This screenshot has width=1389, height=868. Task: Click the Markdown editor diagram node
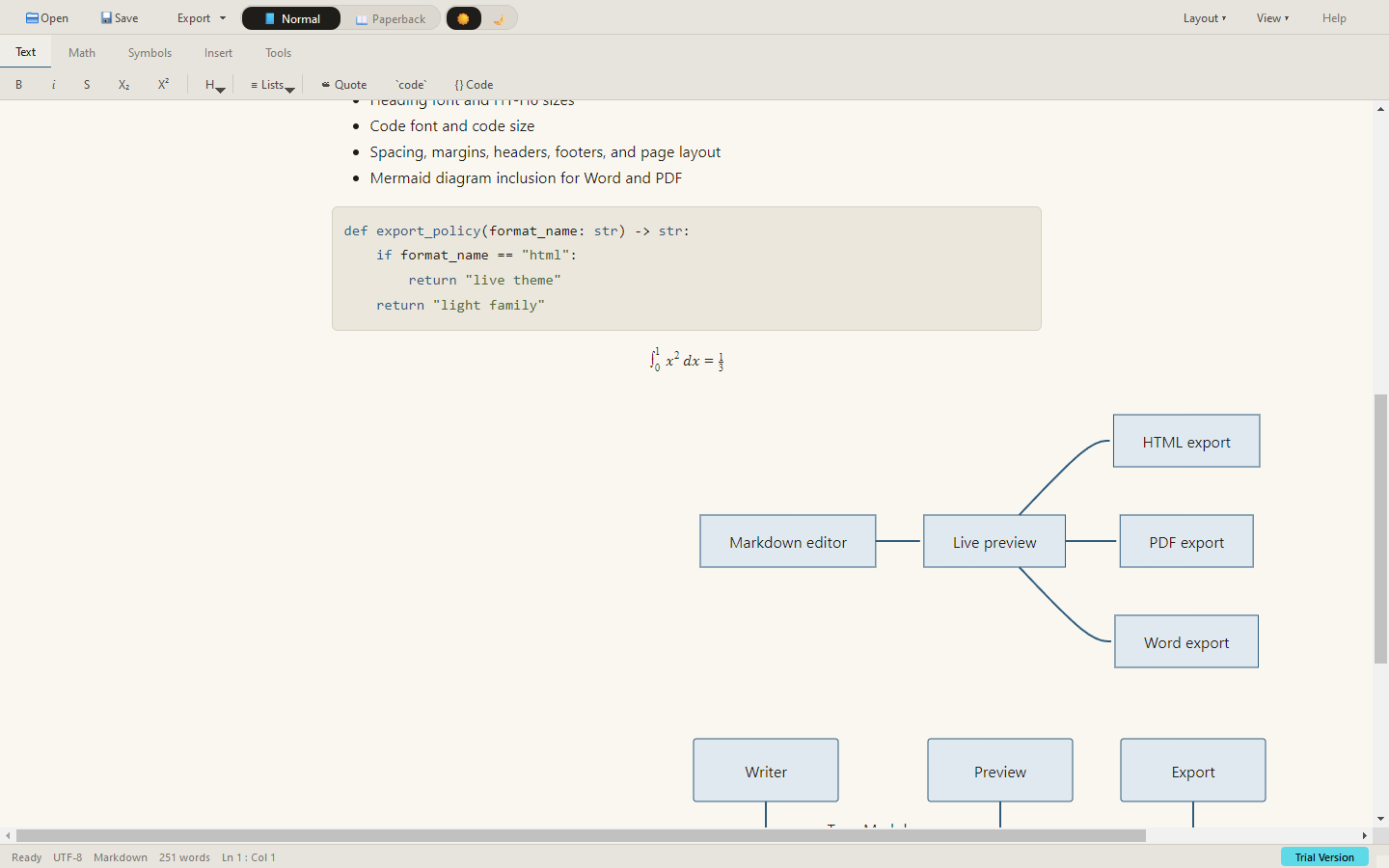tap(788, 541)
